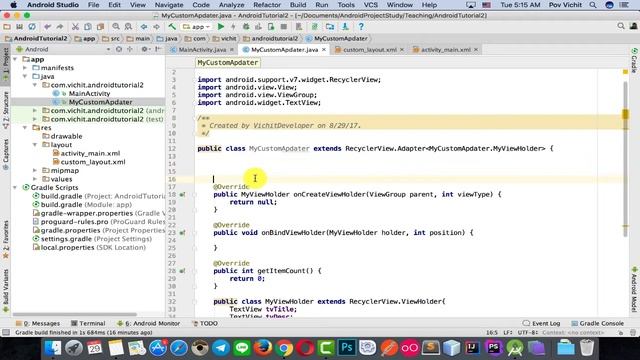
Task: Click the Navigate Back arrow icon
Action: [x=144, y=27]
